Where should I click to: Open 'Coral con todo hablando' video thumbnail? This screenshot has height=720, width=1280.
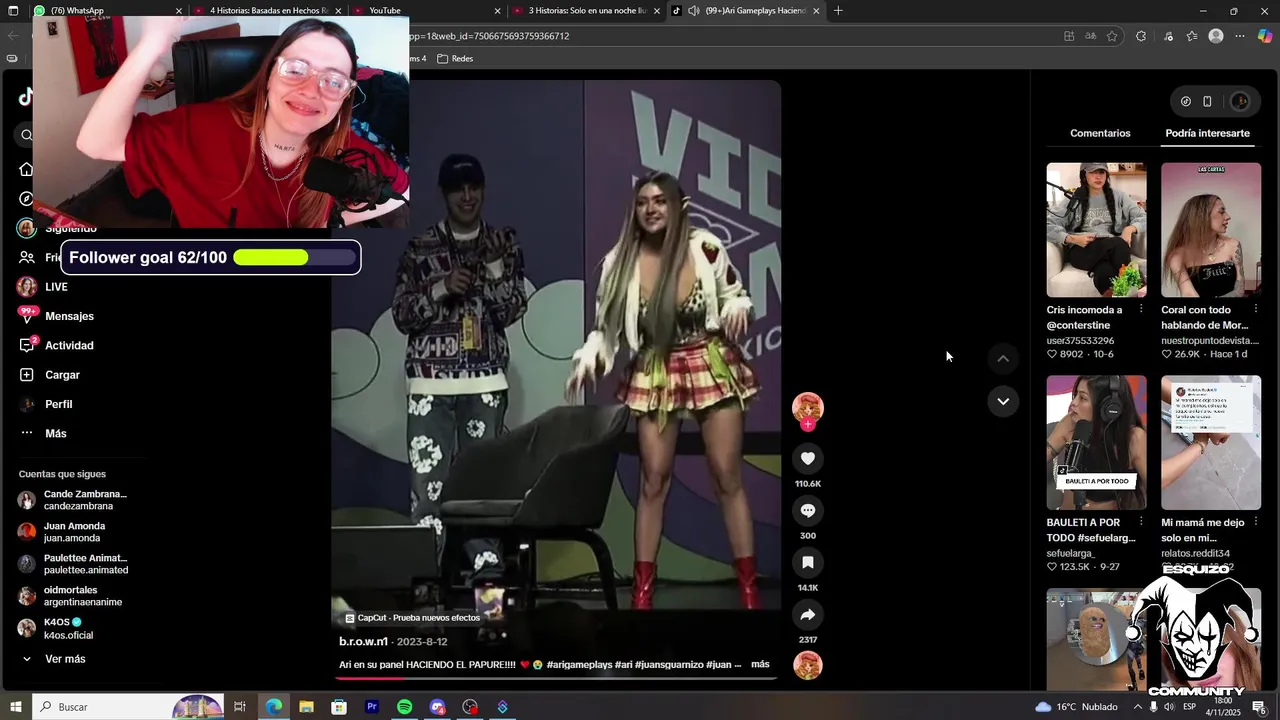1211,230
